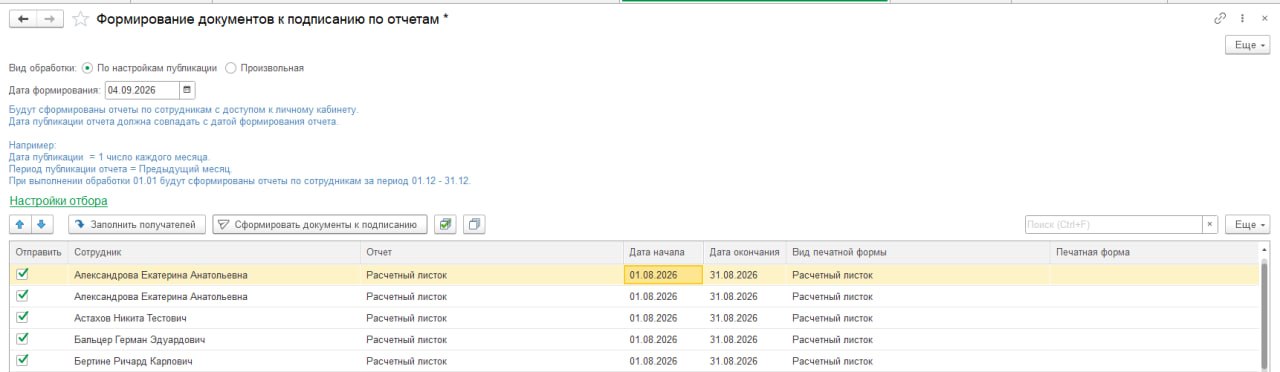Go forward with the right arrow button

pyautogui.click(x=50, y=19)
